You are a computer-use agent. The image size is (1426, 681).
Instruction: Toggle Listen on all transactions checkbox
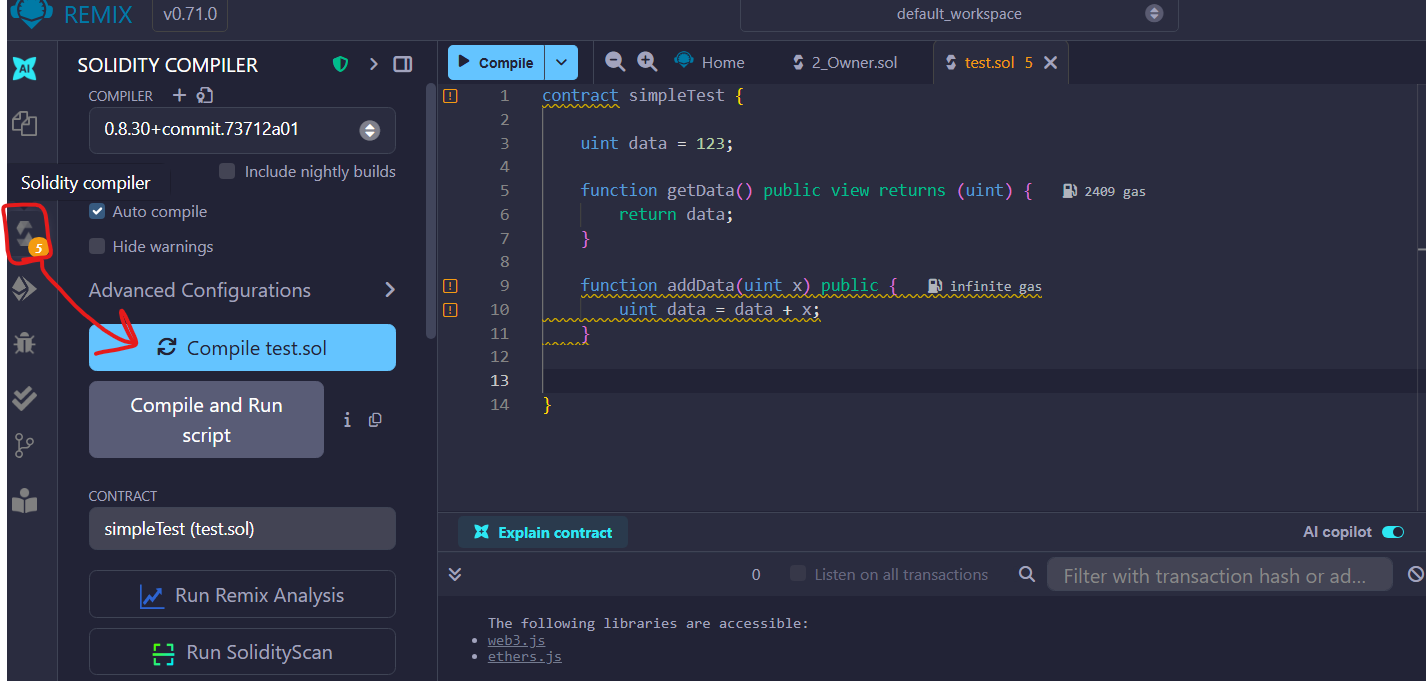(798, 574)
